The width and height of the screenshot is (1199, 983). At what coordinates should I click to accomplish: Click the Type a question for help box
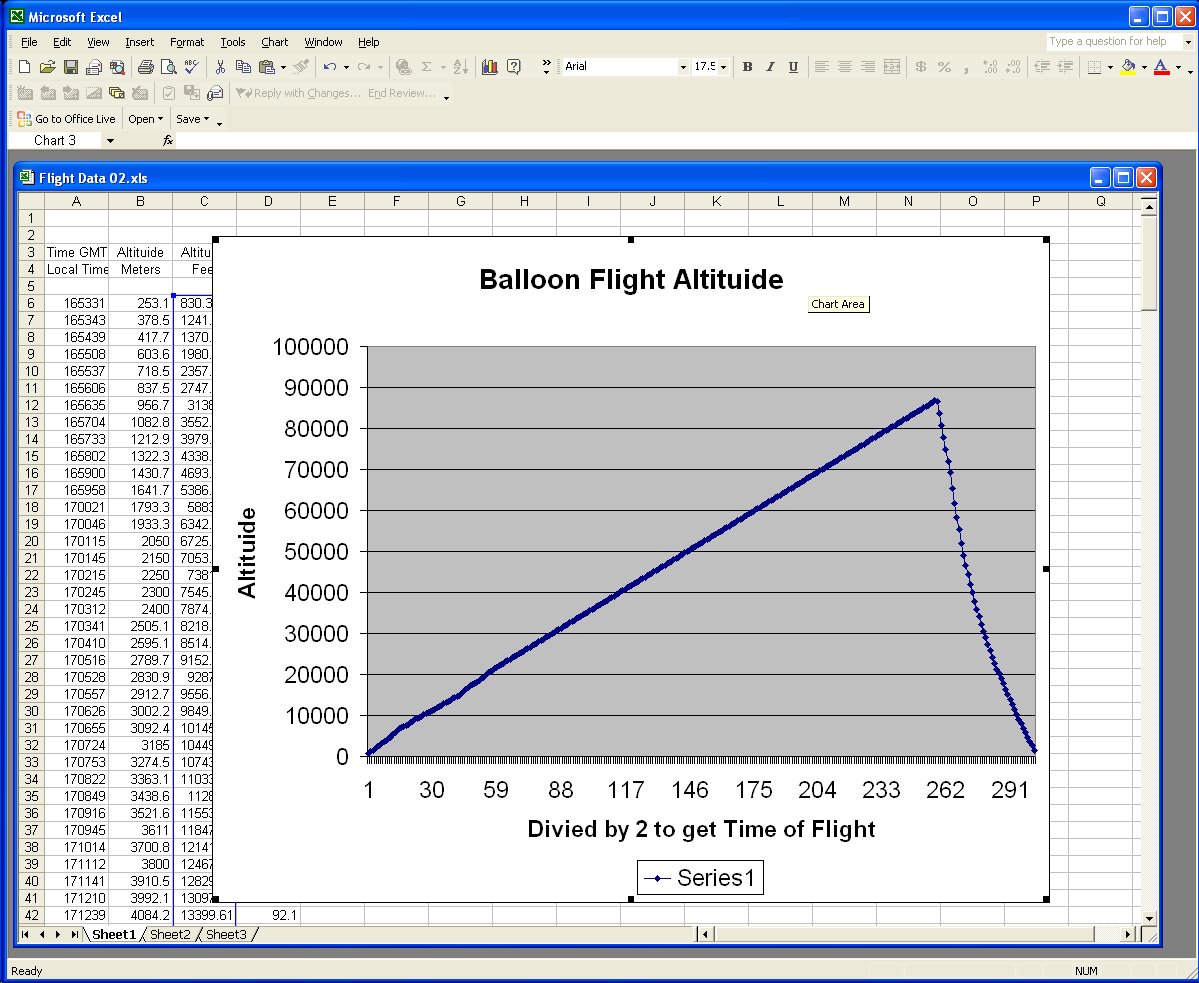click(1113, 41)
